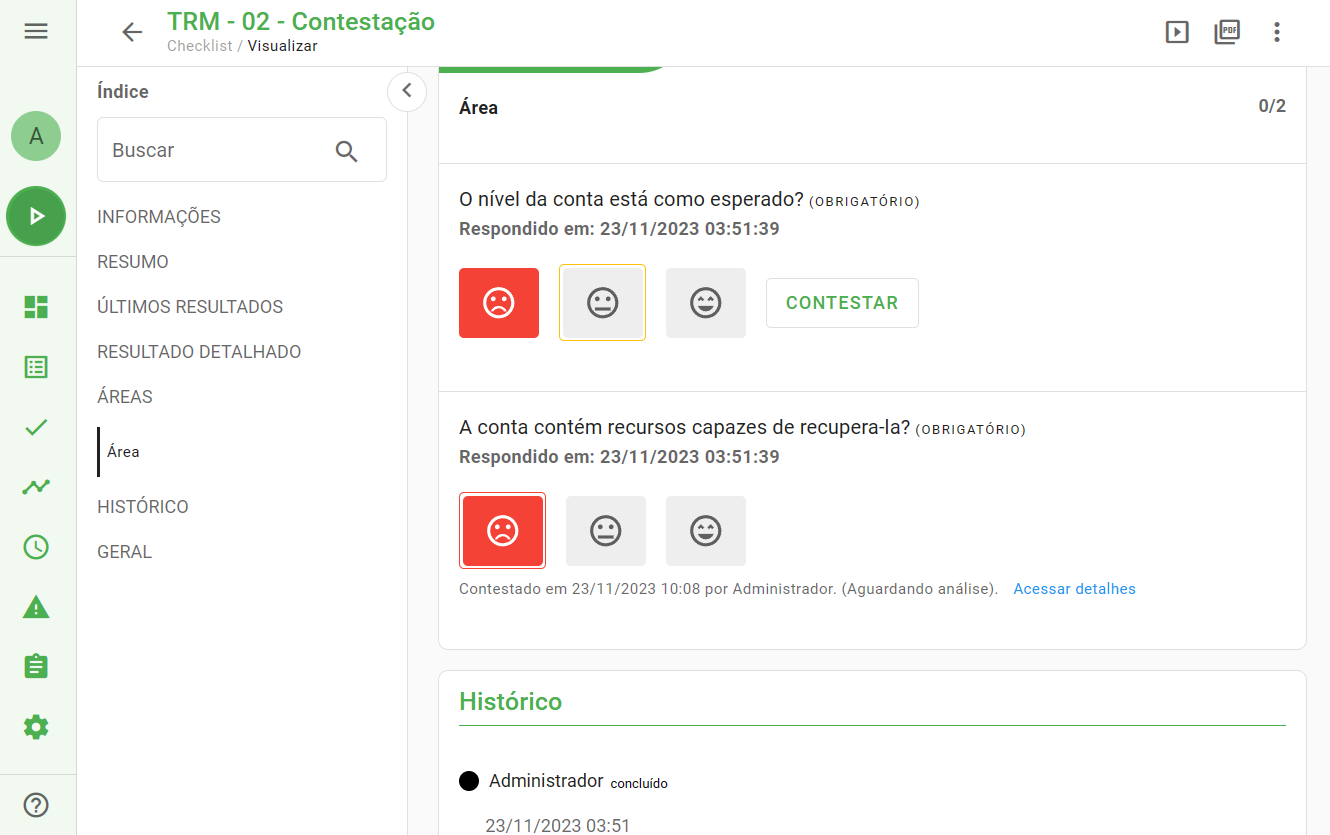
Task: Open the clipboard tasks sidebar icon
Action: coord(36,665)
